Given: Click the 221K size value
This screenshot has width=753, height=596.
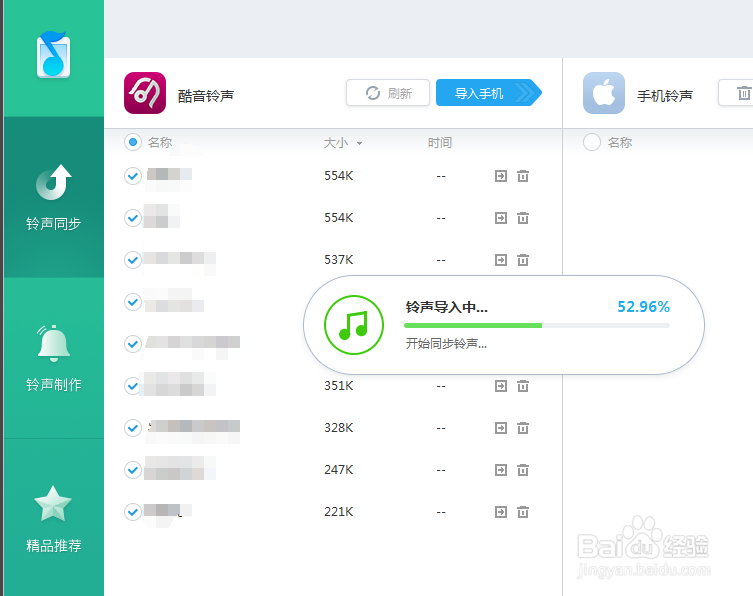Looking at the screenshot, I should 339,512.
